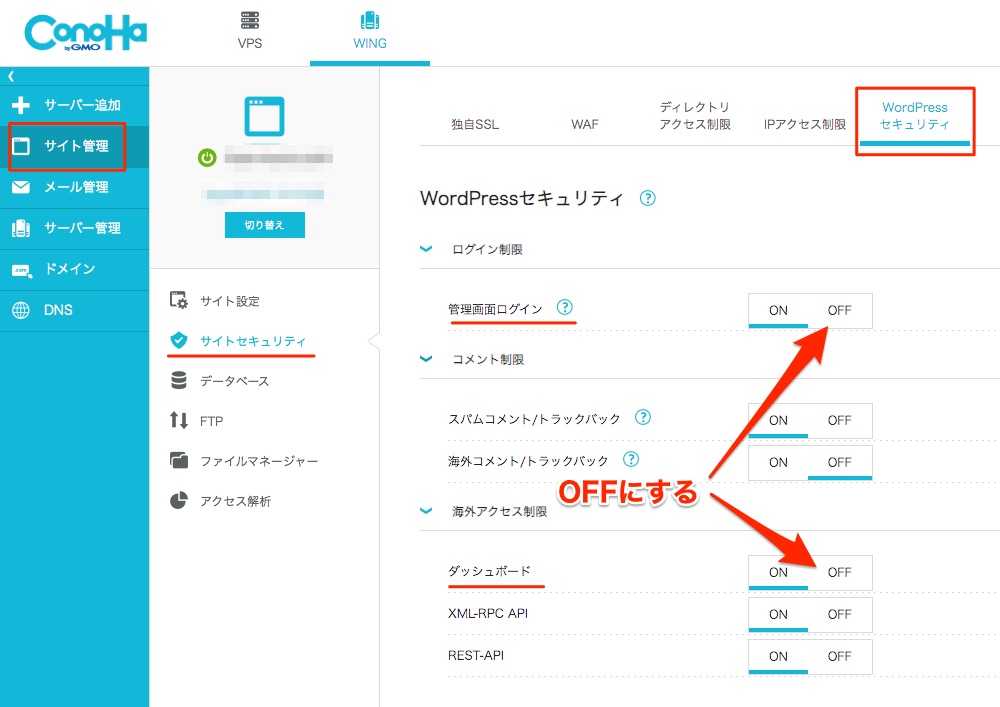Viewport: 1000px width, 707px height.
Task: Select FTP menu item
Action: click(x=212, y=421)
